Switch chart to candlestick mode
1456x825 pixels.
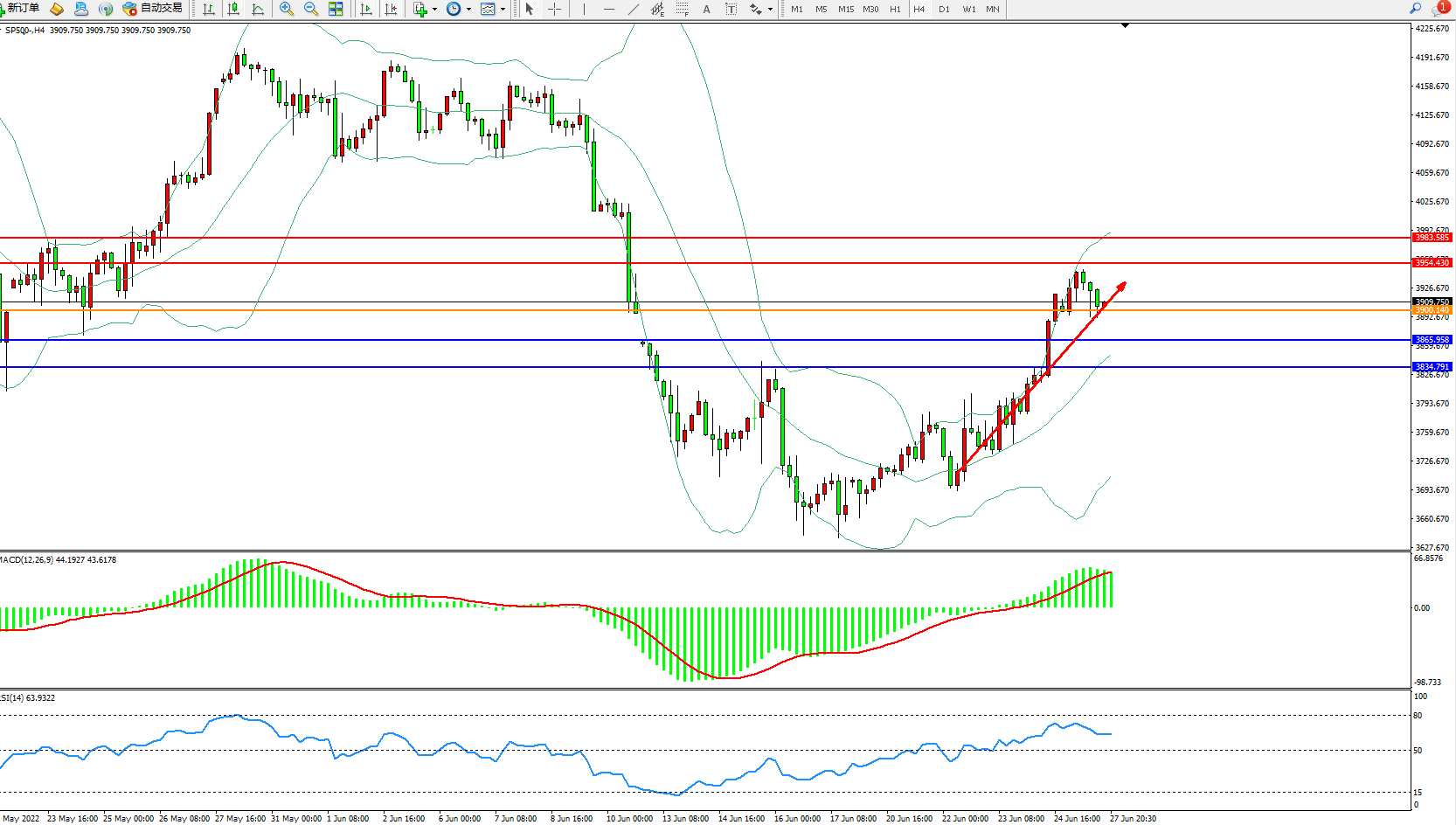[233, 10]
